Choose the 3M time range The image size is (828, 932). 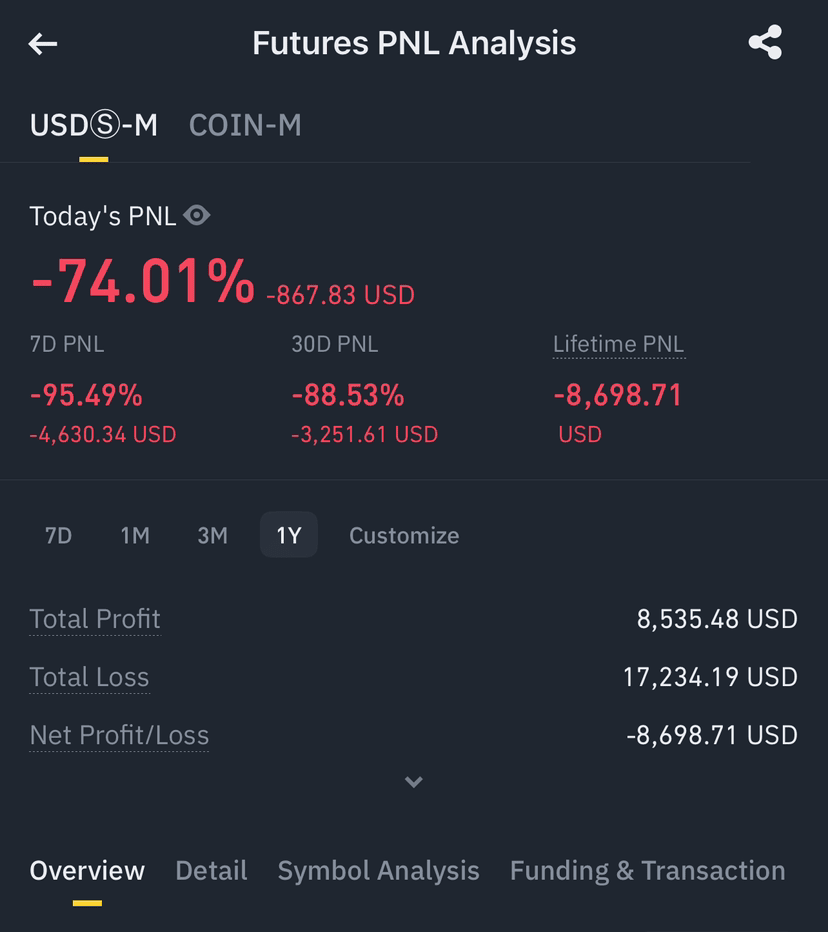212,536
